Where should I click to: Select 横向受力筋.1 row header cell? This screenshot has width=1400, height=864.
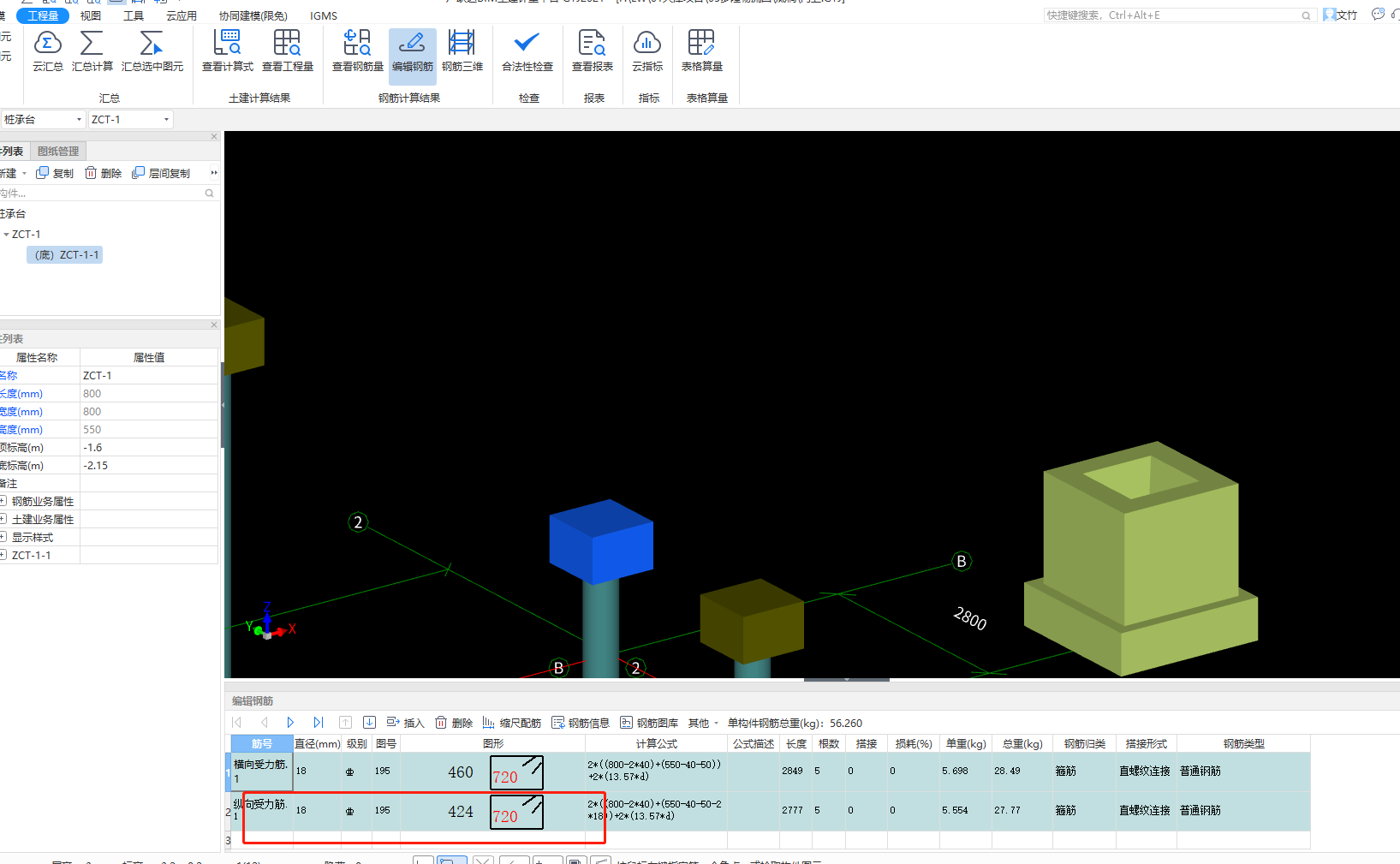pos(261,772)
